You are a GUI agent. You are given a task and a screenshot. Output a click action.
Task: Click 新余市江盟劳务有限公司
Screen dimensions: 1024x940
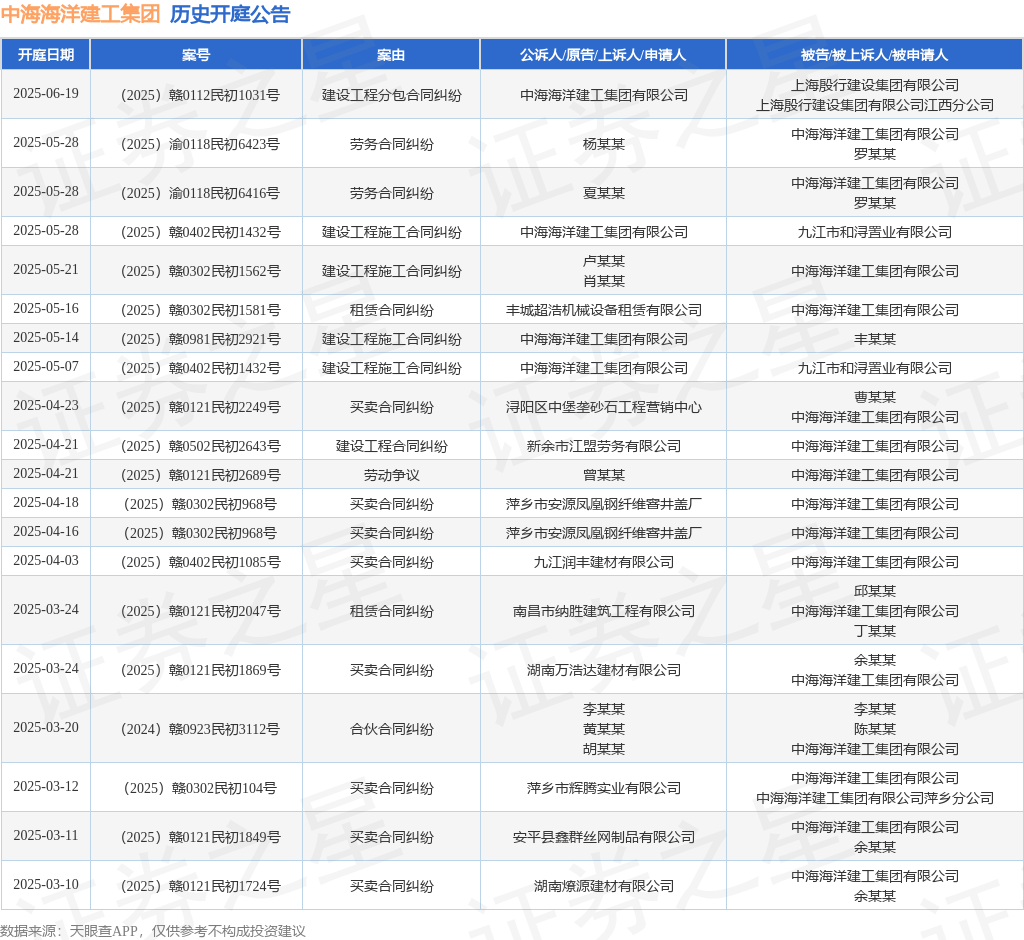click(603, 446)
